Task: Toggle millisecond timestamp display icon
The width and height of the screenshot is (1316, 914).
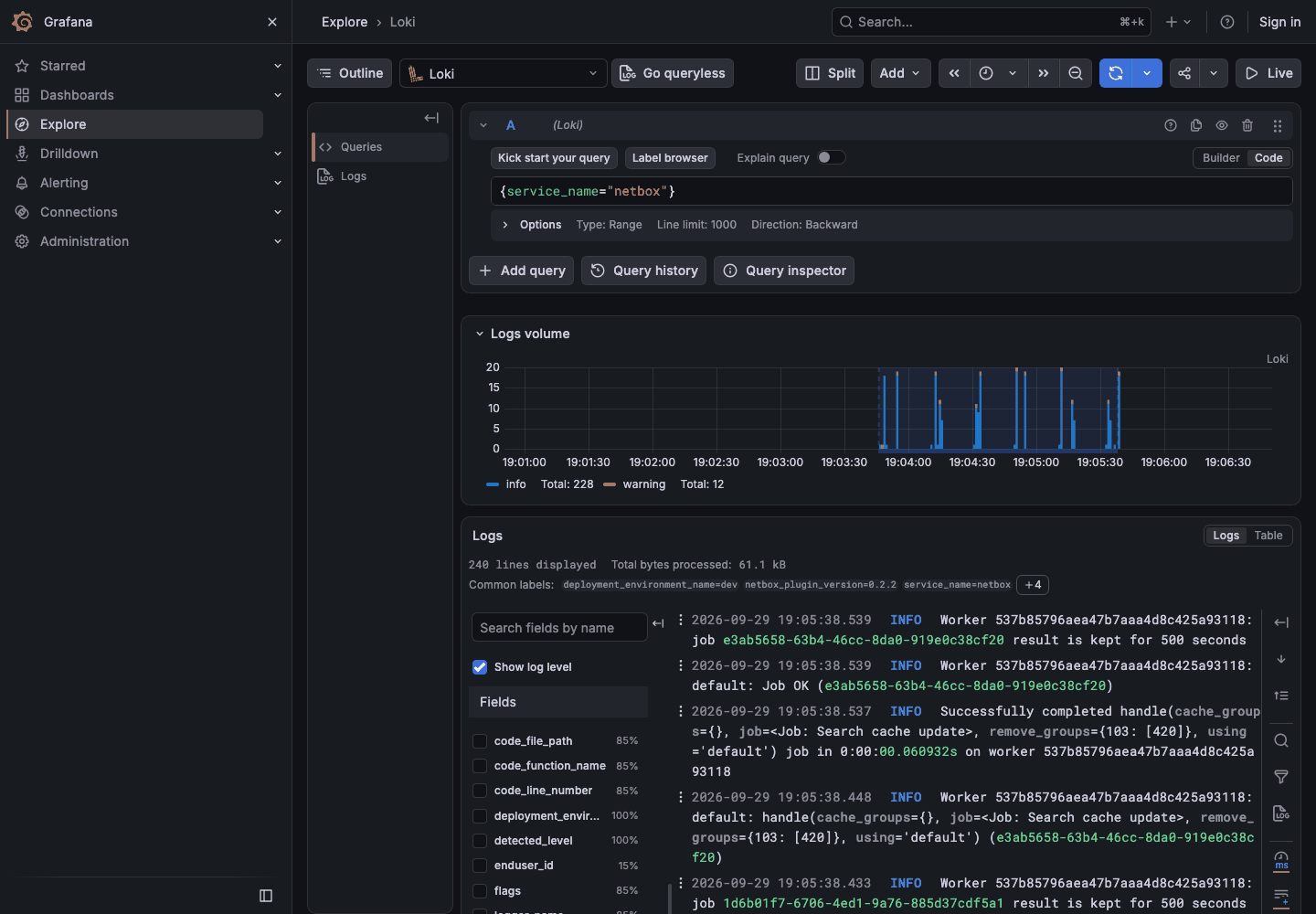Action: (1281, 861)
